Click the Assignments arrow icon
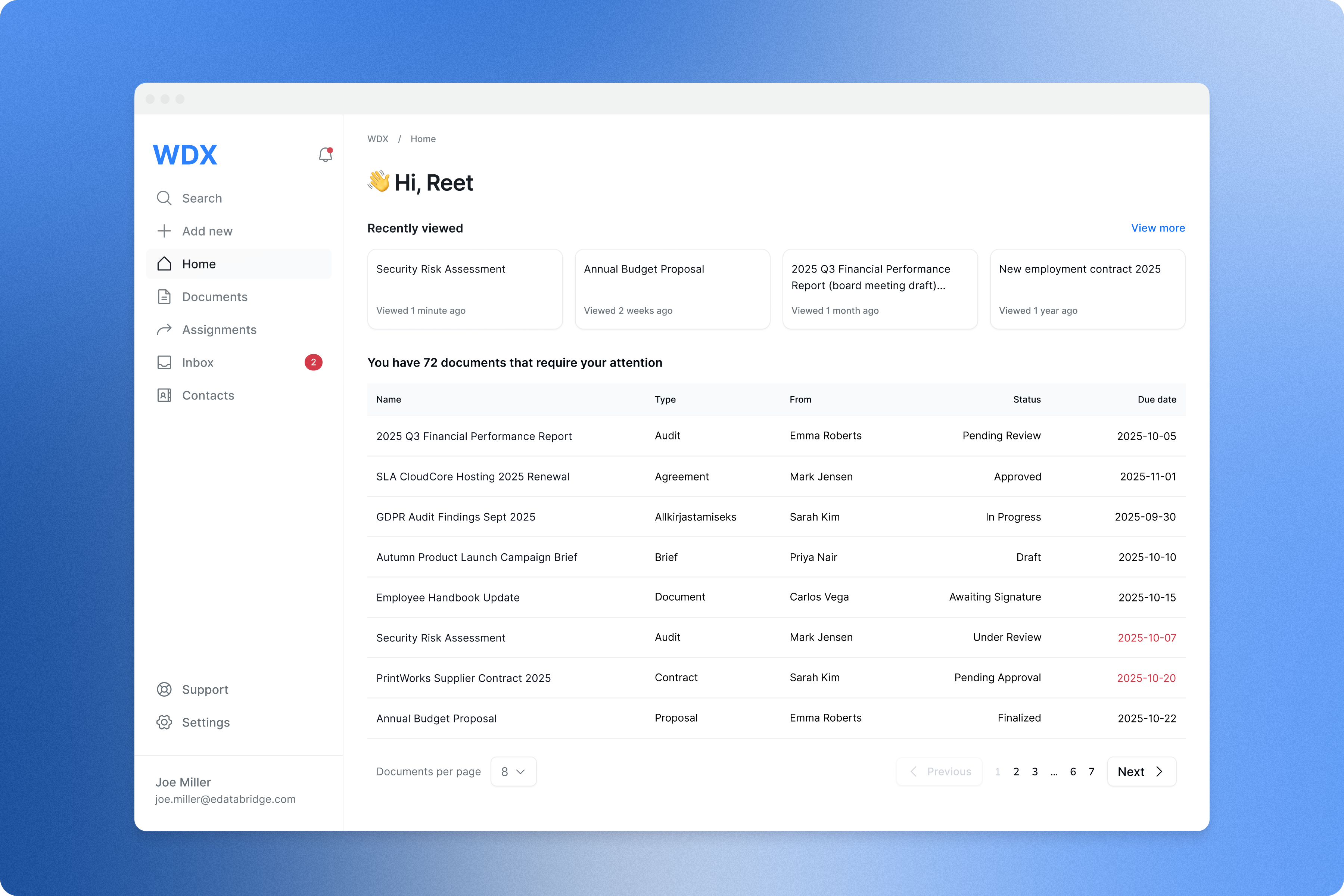This screenshot has width=1344, height=896. (164, 330)
